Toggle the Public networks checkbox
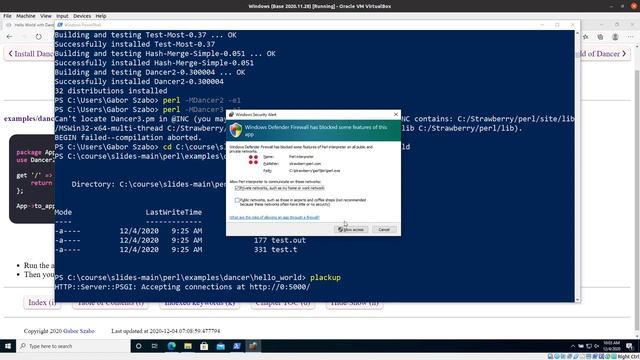 (x=237, y=200)
